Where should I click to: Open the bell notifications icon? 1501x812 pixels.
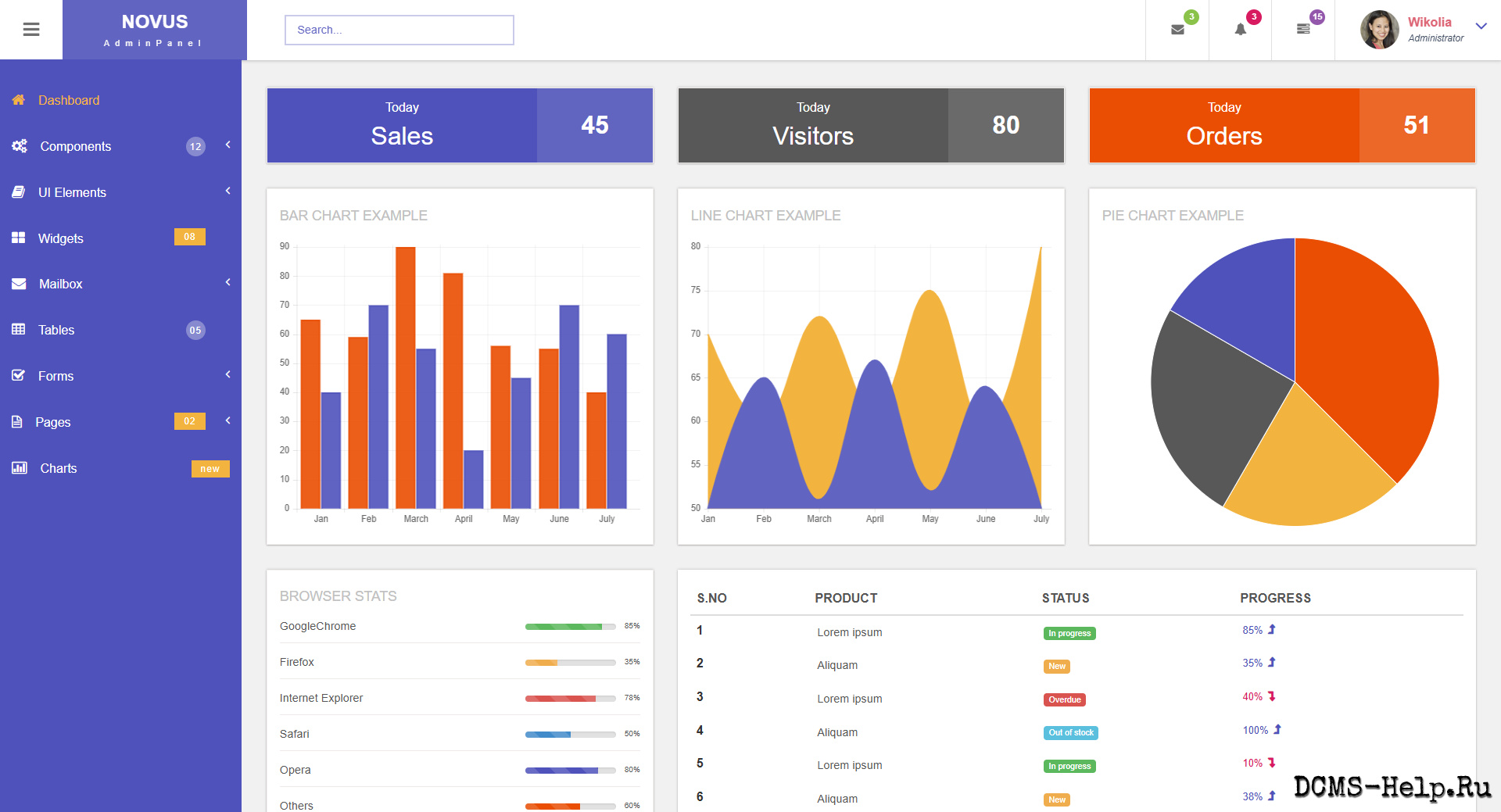coord(1240,30)
